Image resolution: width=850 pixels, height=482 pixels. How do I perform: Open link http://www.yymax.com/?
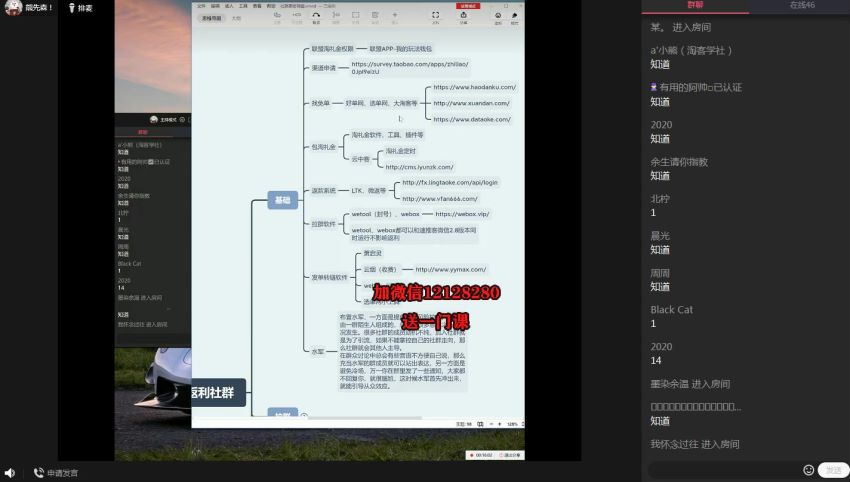[450, 269]
